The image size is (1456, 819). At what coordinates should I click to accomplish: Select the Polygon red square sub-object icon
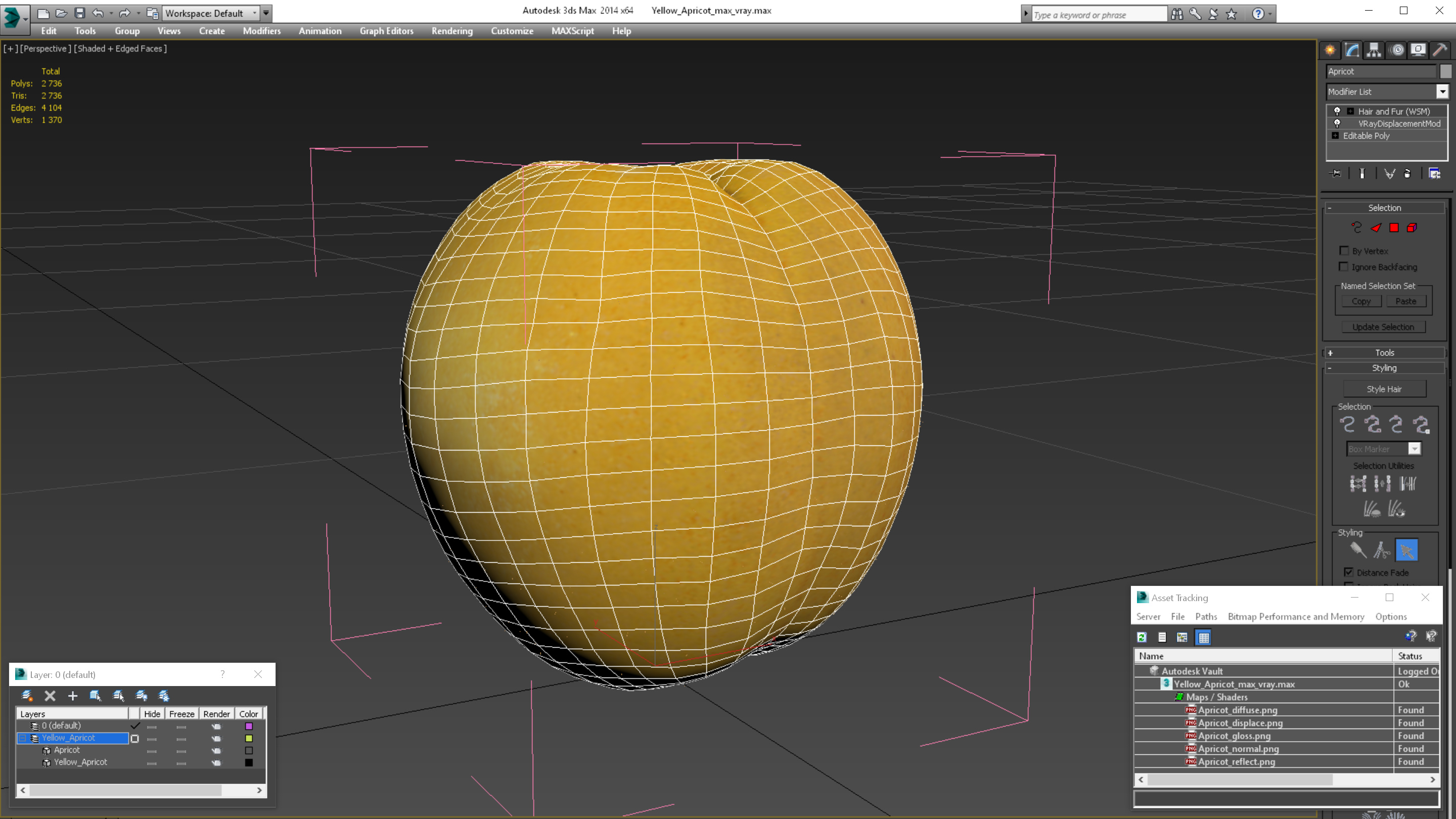point(1394,227)
